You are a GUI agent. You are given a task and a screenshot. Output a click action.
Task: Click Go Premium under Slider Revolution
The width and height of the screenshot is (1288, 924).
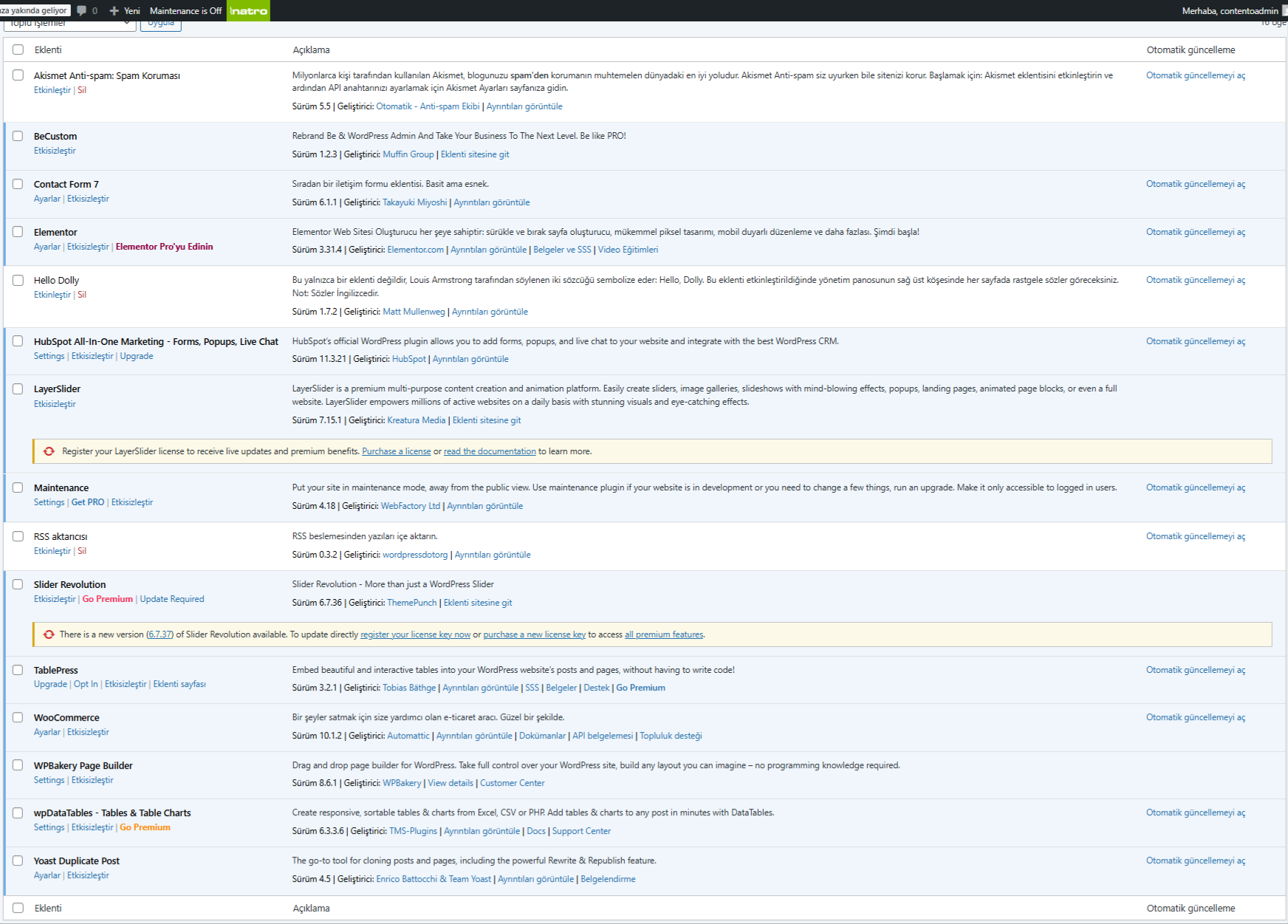pyautogui.click(x=108, y=599)
